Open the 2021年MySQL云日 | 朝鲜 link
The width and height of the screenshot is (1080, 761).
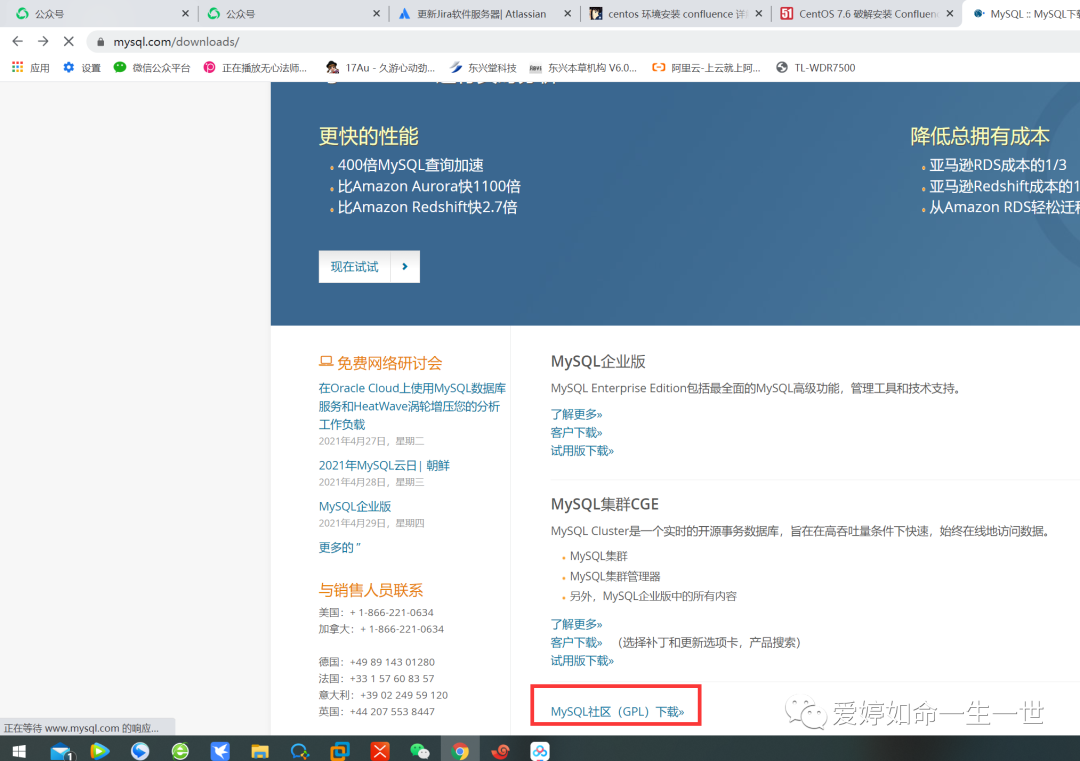384,466
